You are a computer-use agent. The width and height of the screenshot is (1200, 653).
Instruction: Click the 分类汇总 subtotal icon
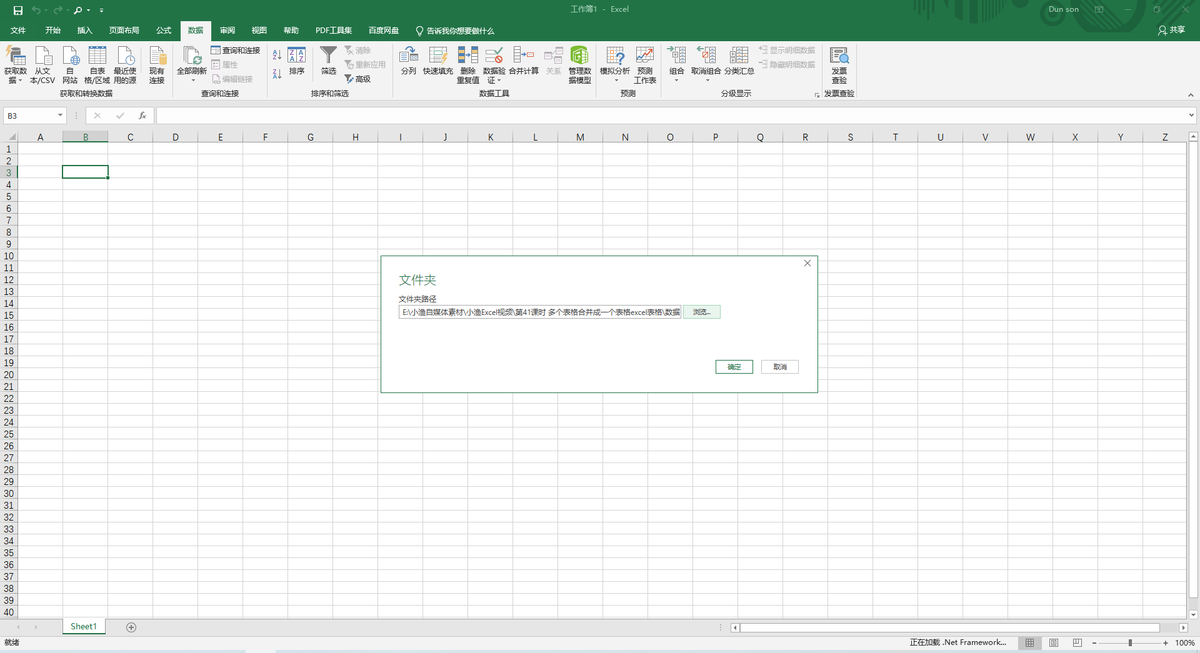(739, 57)
